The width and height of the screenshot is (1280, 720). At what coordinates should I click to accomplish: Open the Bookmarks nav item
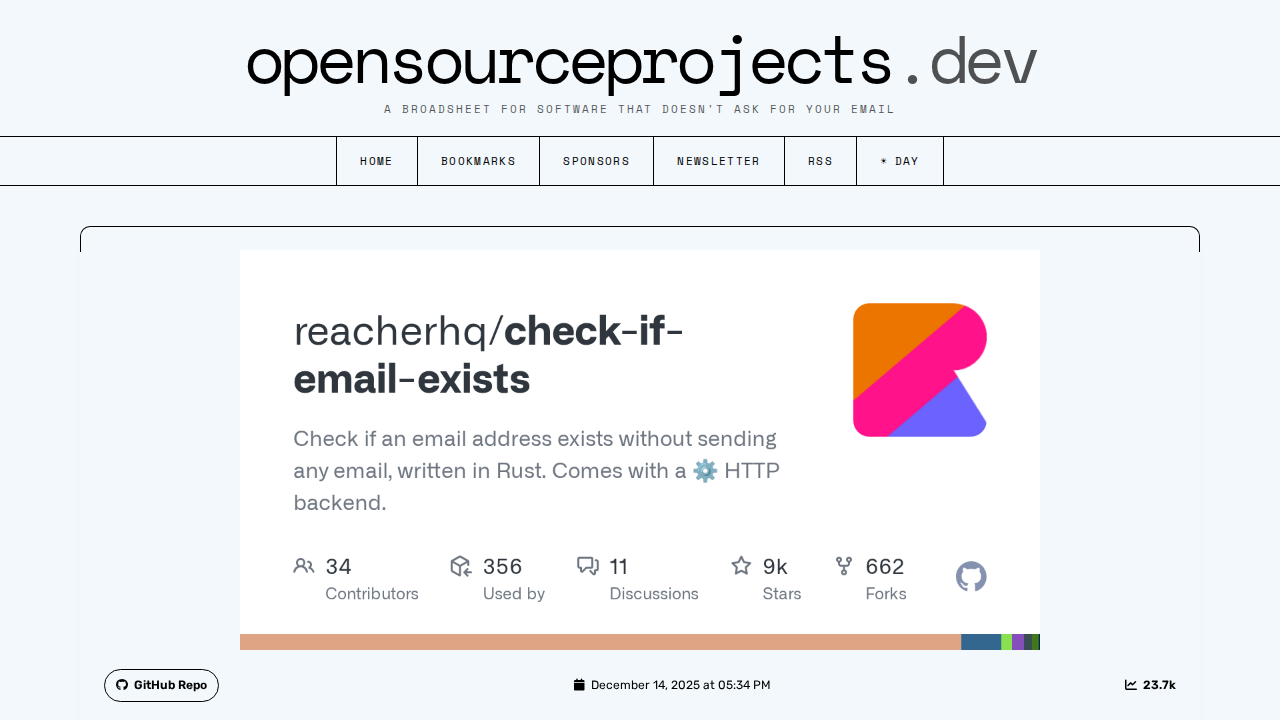click(479, 161)
